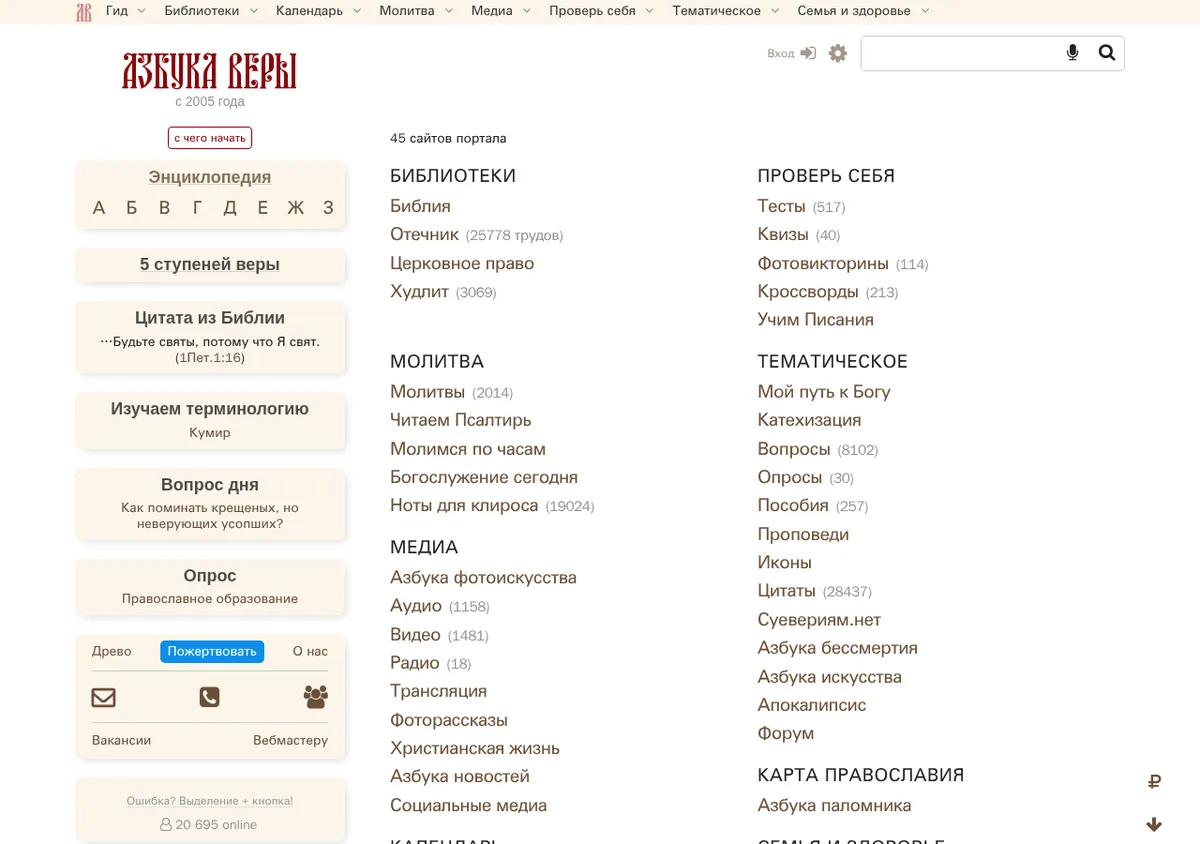The width and height of the screenshot is (1200, 844).
Task: Open the settings gear icon
Action: tap(838, 53)
